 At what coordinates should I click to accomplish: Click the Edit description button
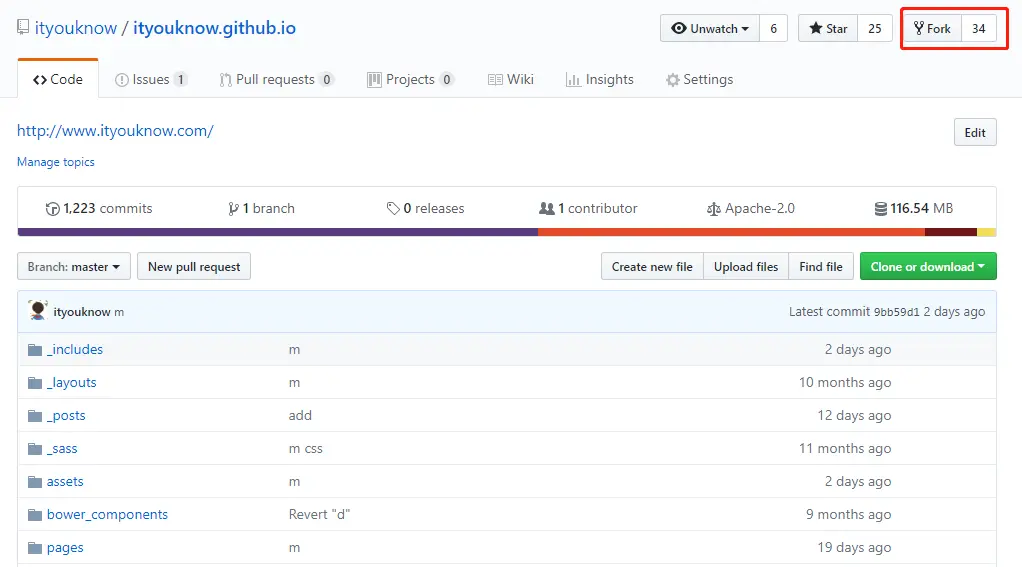(975, 132)
